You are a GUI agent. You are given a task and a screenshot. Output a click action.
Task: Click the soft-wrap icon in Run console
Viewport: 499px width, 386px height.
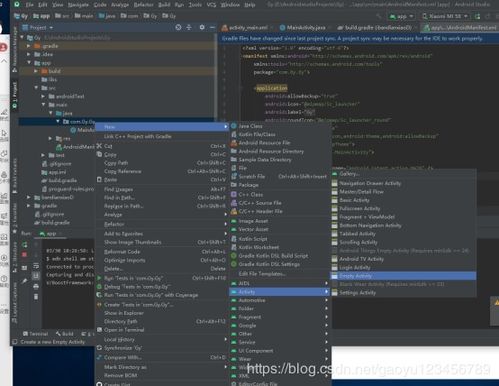pyautogui.click(x=36, y=266)
